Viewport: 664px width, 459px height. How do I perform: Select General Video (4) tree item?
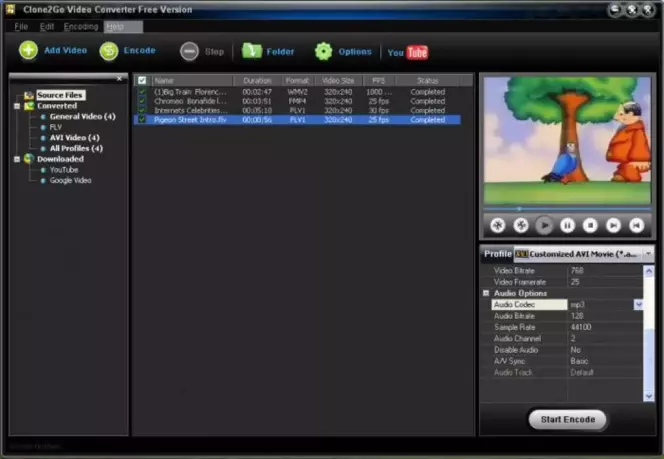coord(83,116)
